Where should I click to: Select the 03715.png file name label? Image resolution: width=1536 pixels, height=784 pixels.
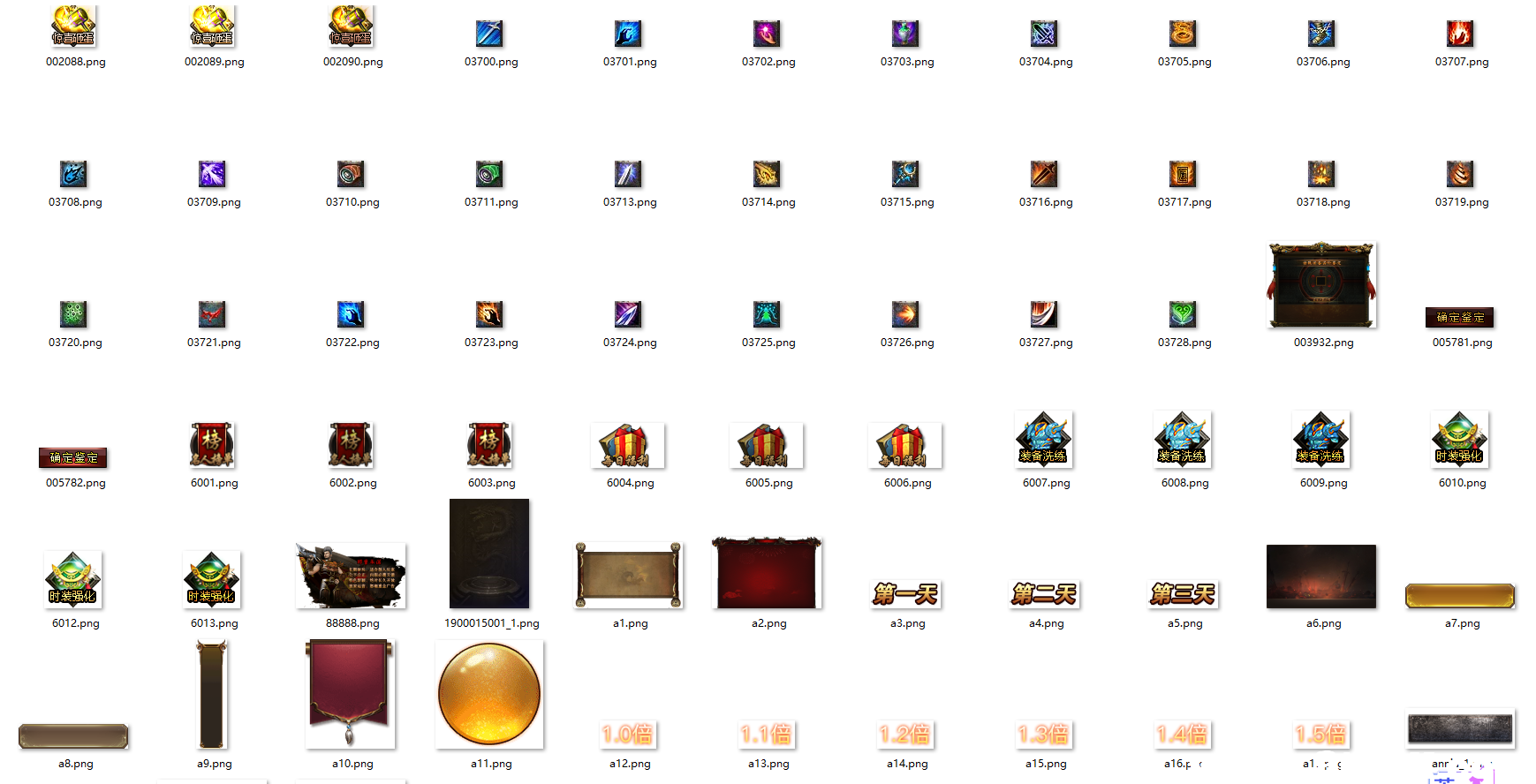pyautogui.click(x=907, y=202)
